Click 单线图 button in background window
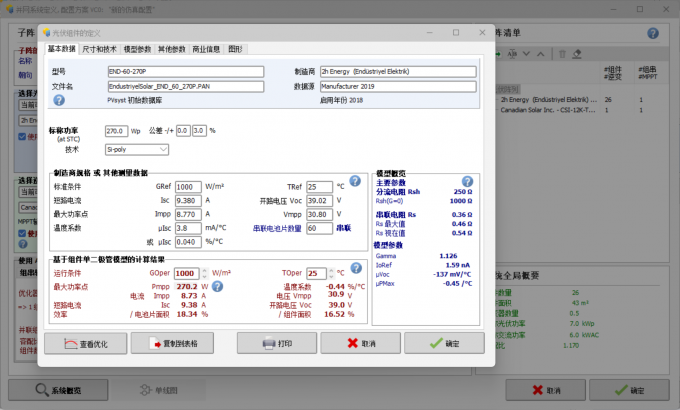 (x=158, y=390)
